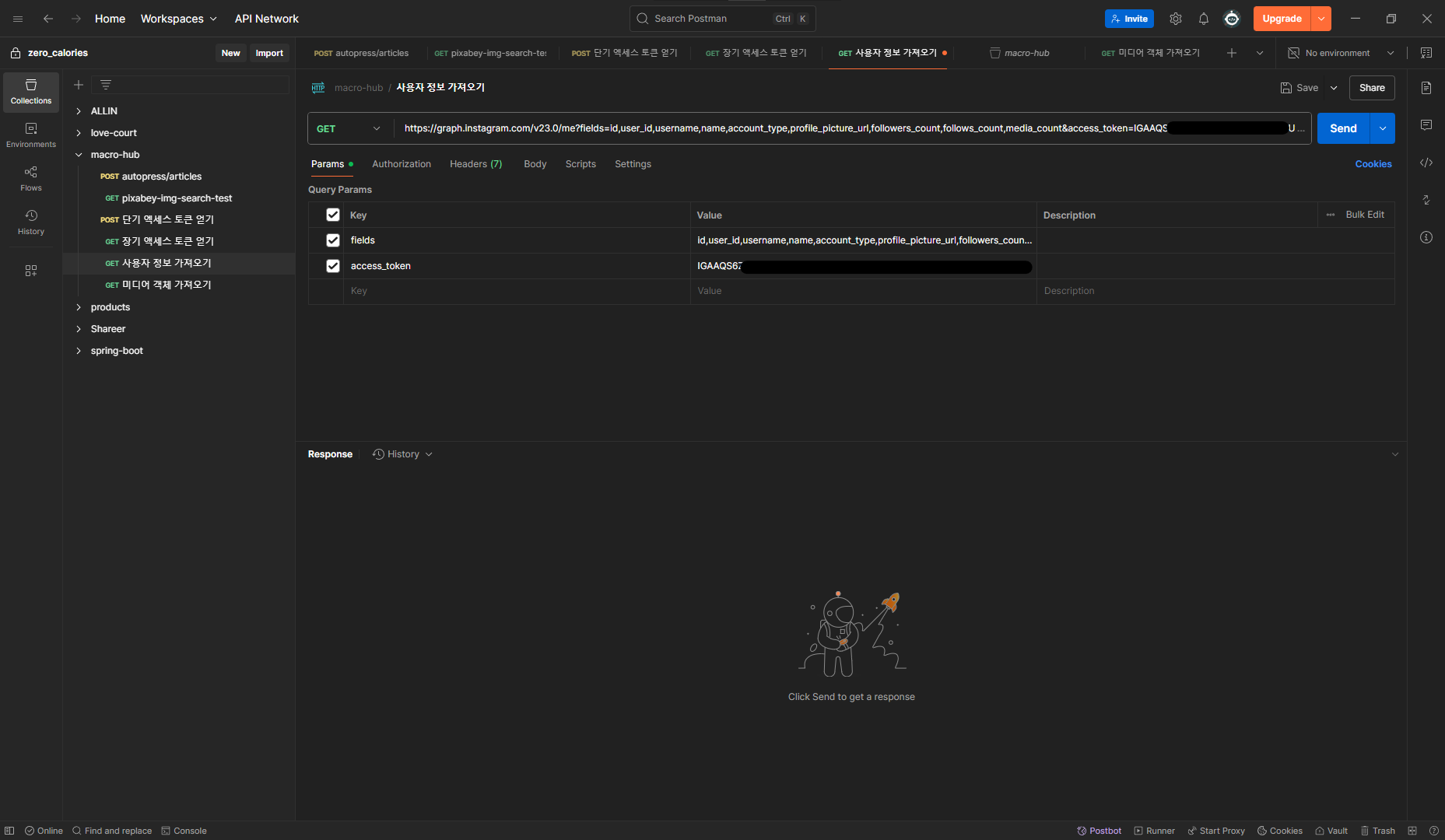
Task: Open the Workspaces dropdown
Action: click(178, 19)
